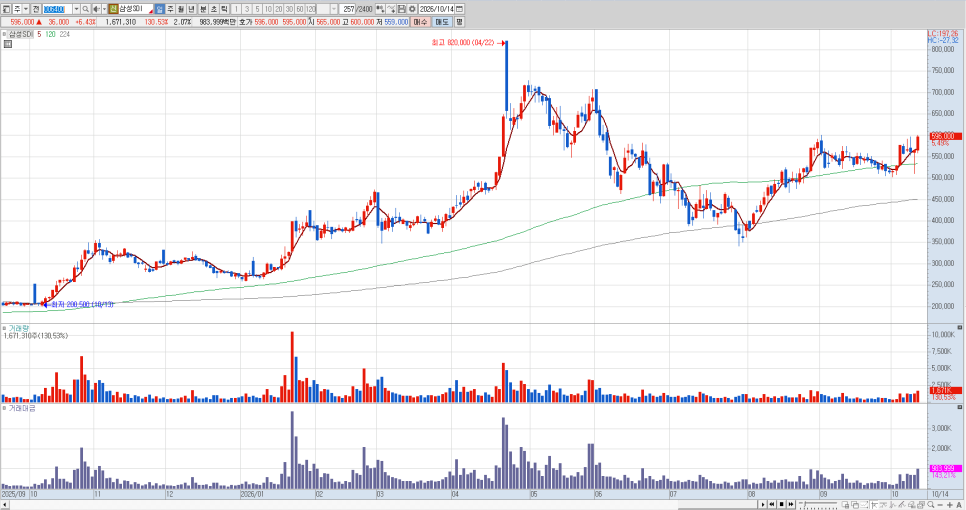This screenshot has width=966, height=510.
Task: Open the calendar picker beside 2026/10/14
Action: [x=459, y=9]
